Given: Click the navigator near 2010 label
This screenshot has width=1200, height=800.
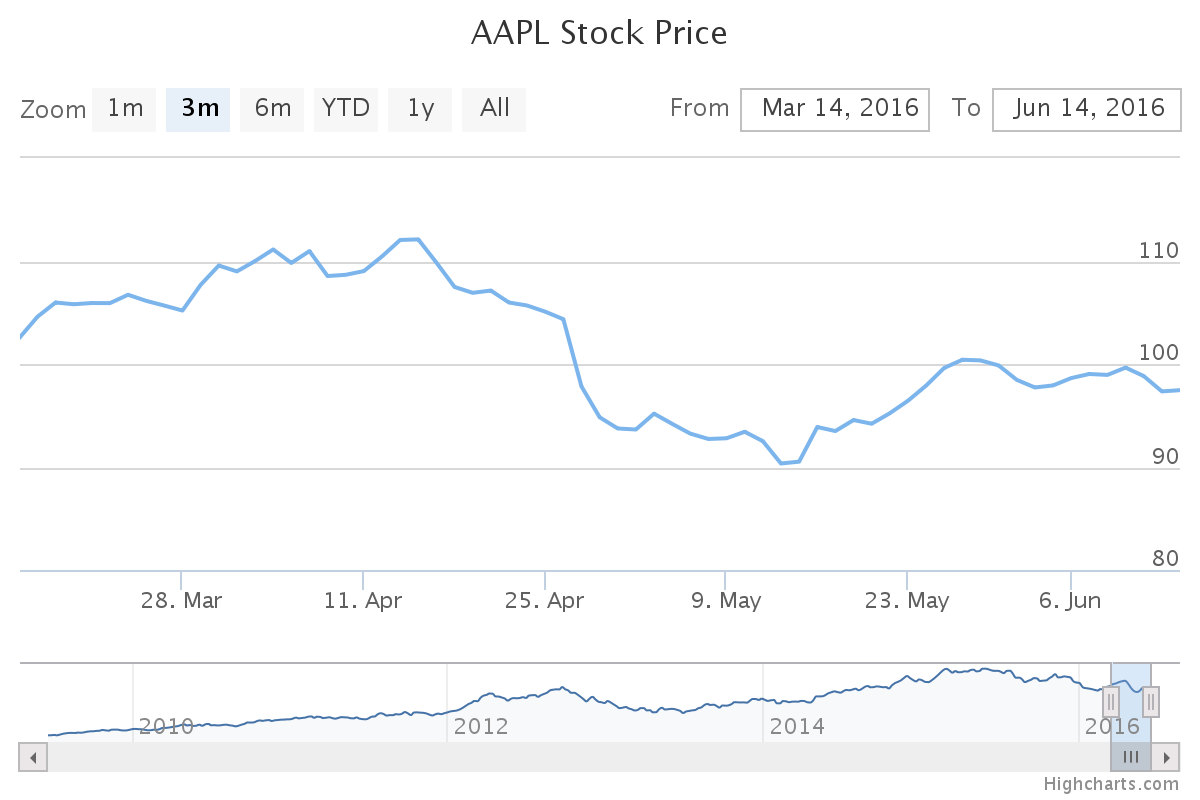Looking at the screenshot, I should pos(166,725).
